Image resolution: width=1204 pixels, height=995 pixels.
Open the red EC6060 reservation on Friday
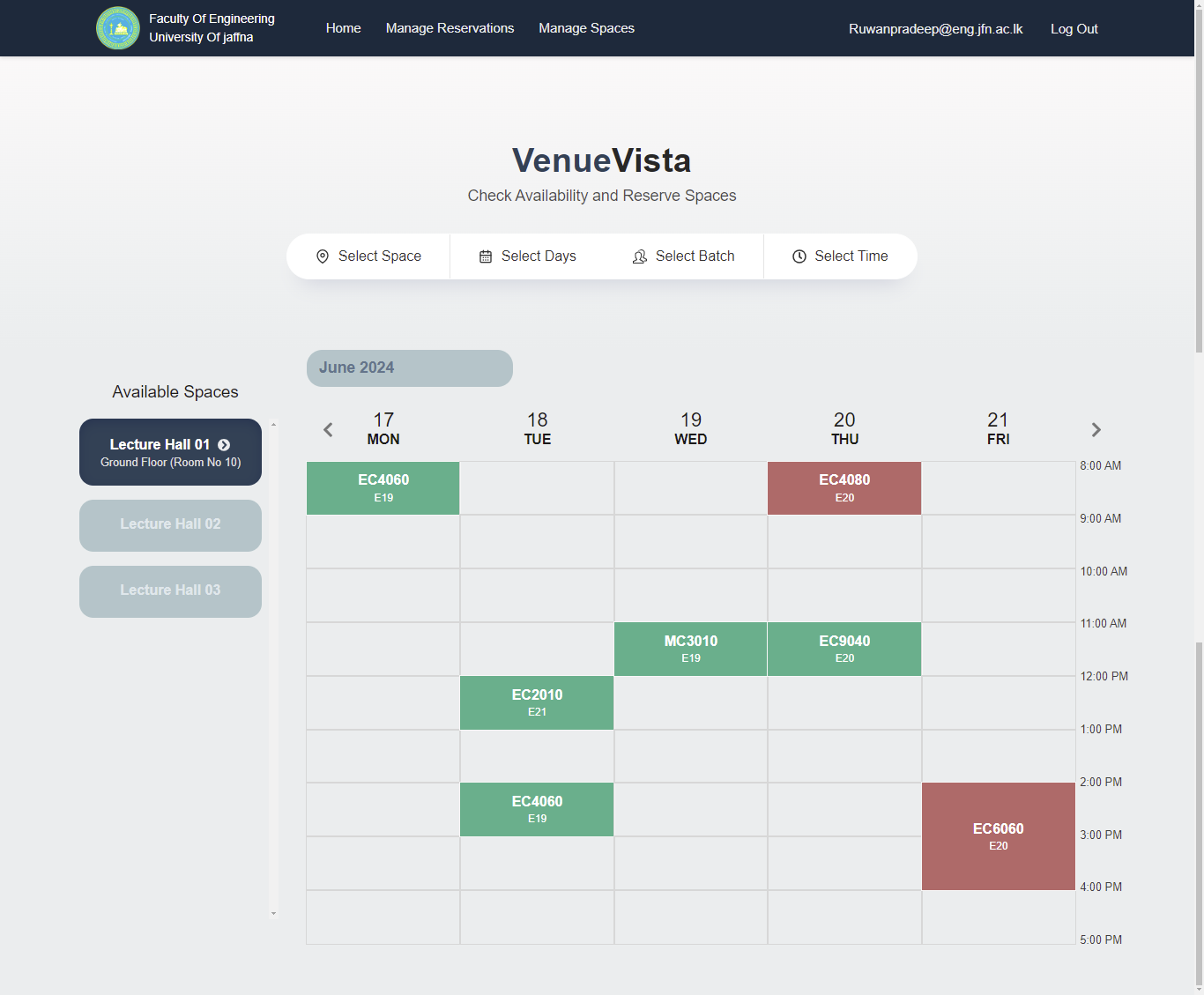pyautogui.click(x=998, y=836)
